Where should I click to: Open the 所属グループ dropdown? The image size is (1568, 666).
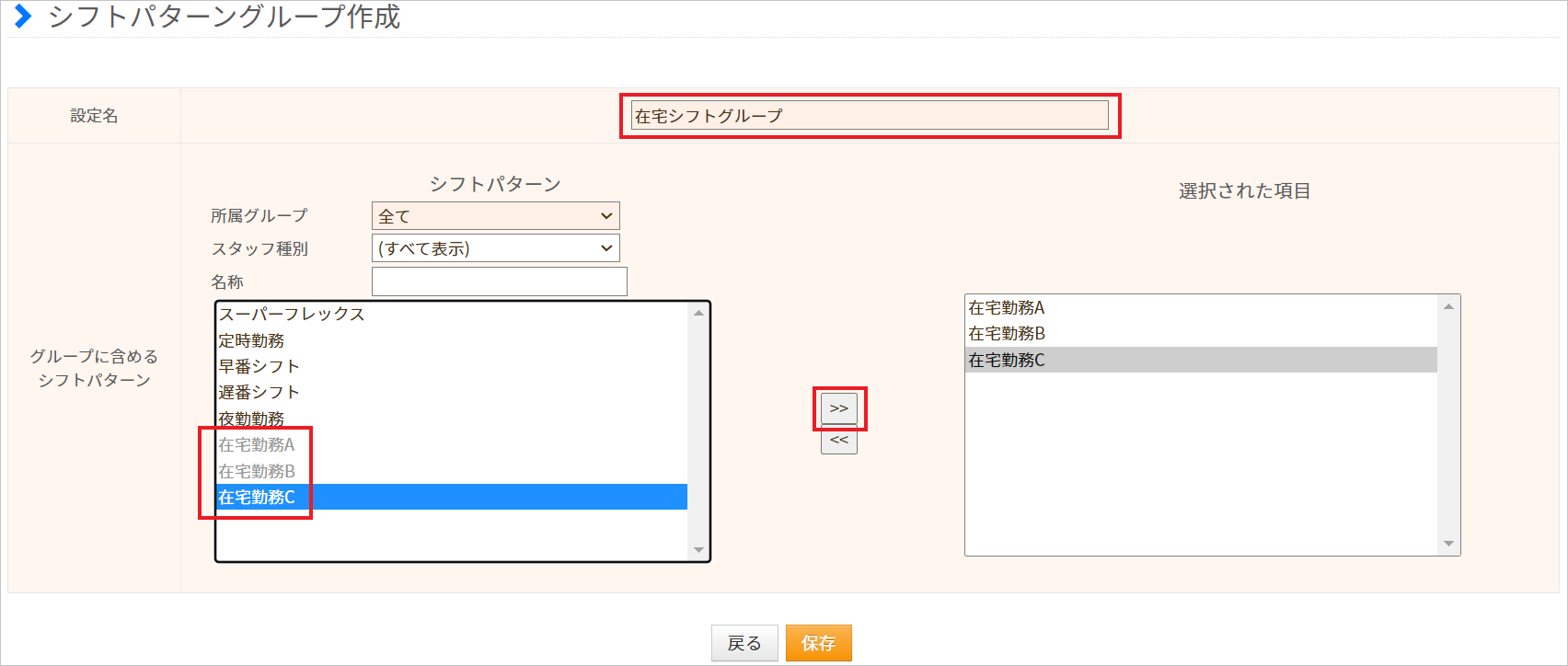click(x=495, y=216)
